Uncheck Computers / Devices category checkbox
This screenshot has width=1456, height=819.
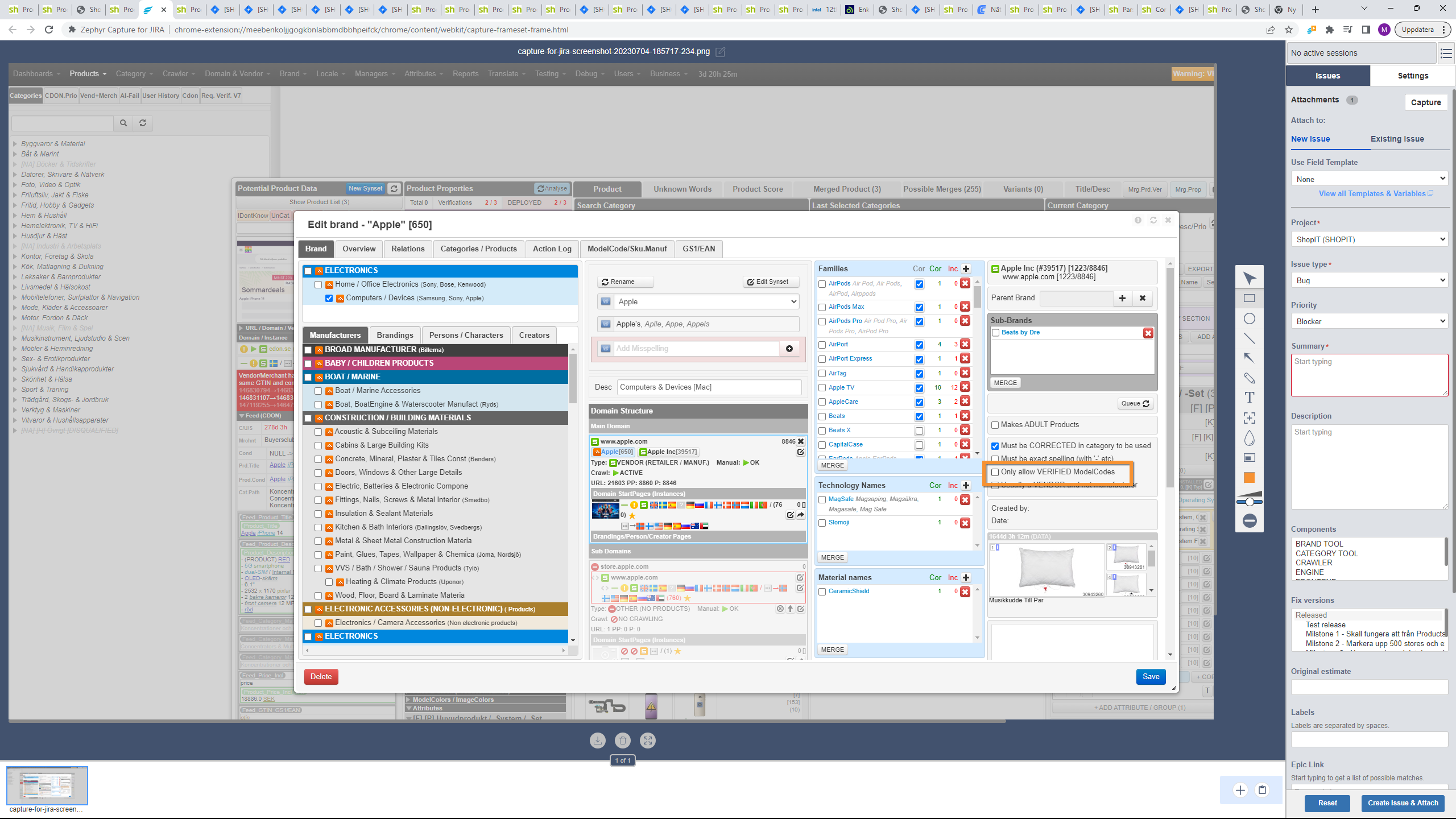click(x=329, y=298)
